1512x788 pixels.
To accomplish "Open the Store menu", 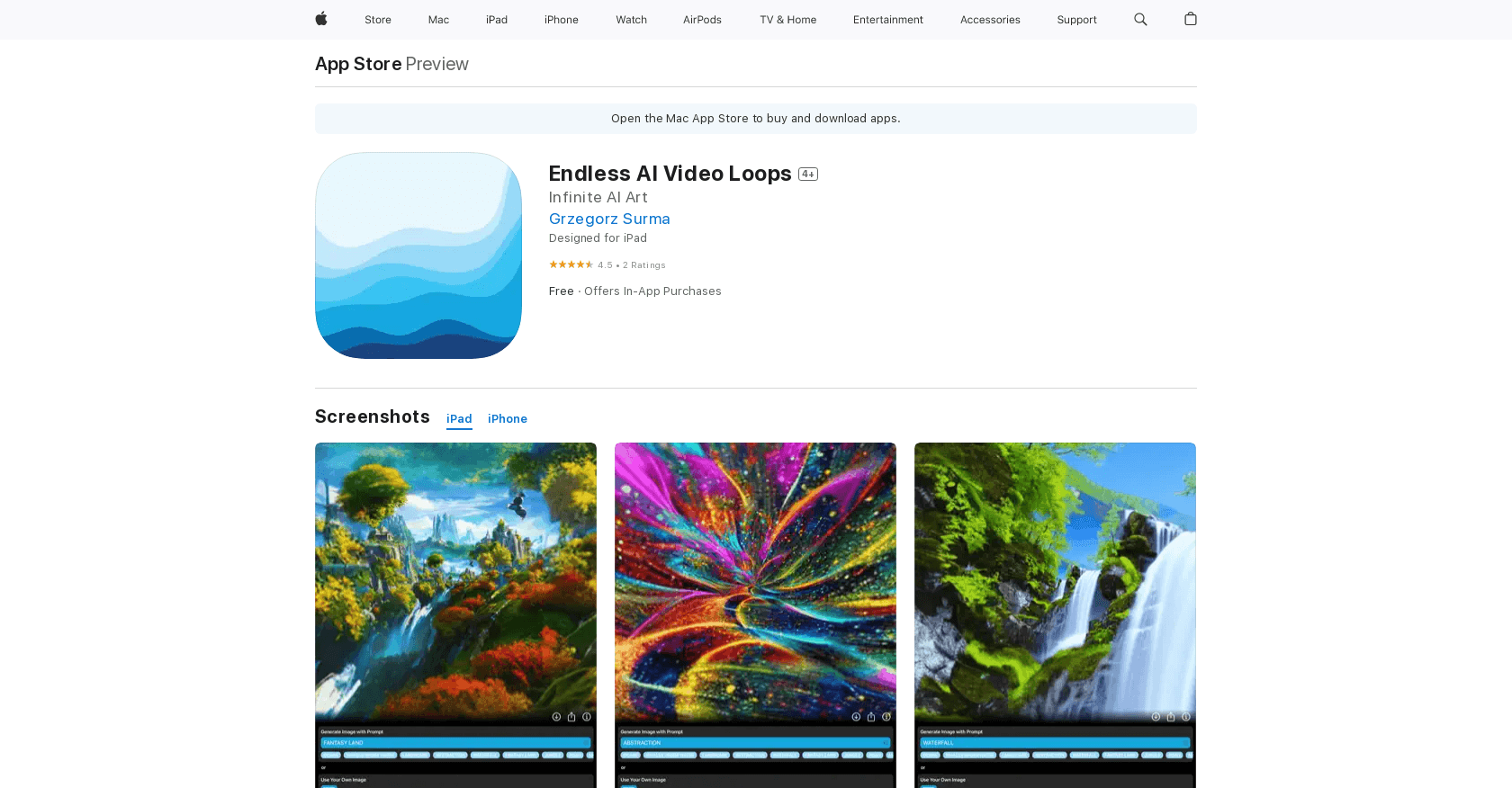I will click(378, 20).
